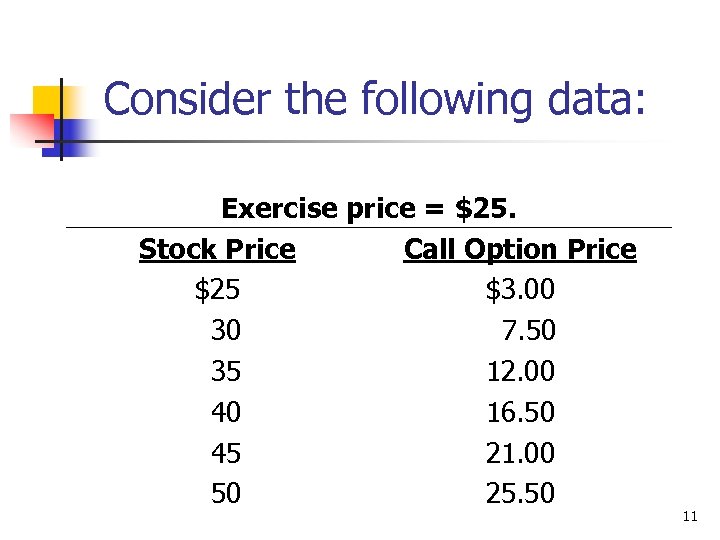Click the "Stock Price" column header

217,249
